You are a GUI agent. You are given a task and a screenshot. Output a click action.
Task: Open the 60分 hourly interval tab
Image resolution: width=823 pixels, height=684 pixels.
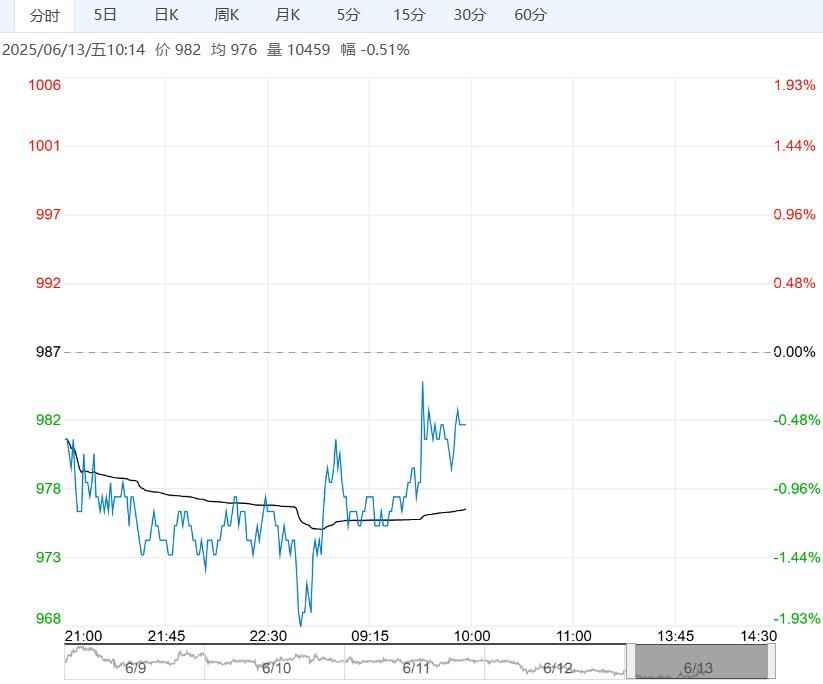530,15
